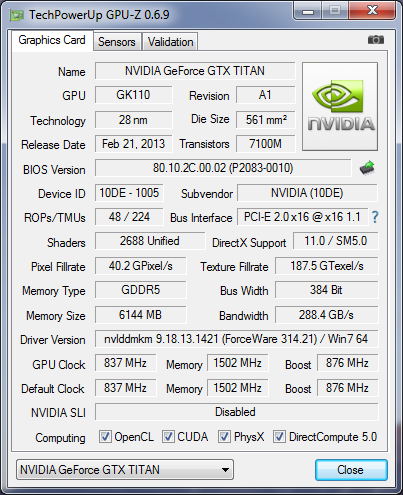Image resolution: width=403 pixels, height=495 pixels.
Task: Toggle the PhysX checkbox
Action: tap(224, 436)
